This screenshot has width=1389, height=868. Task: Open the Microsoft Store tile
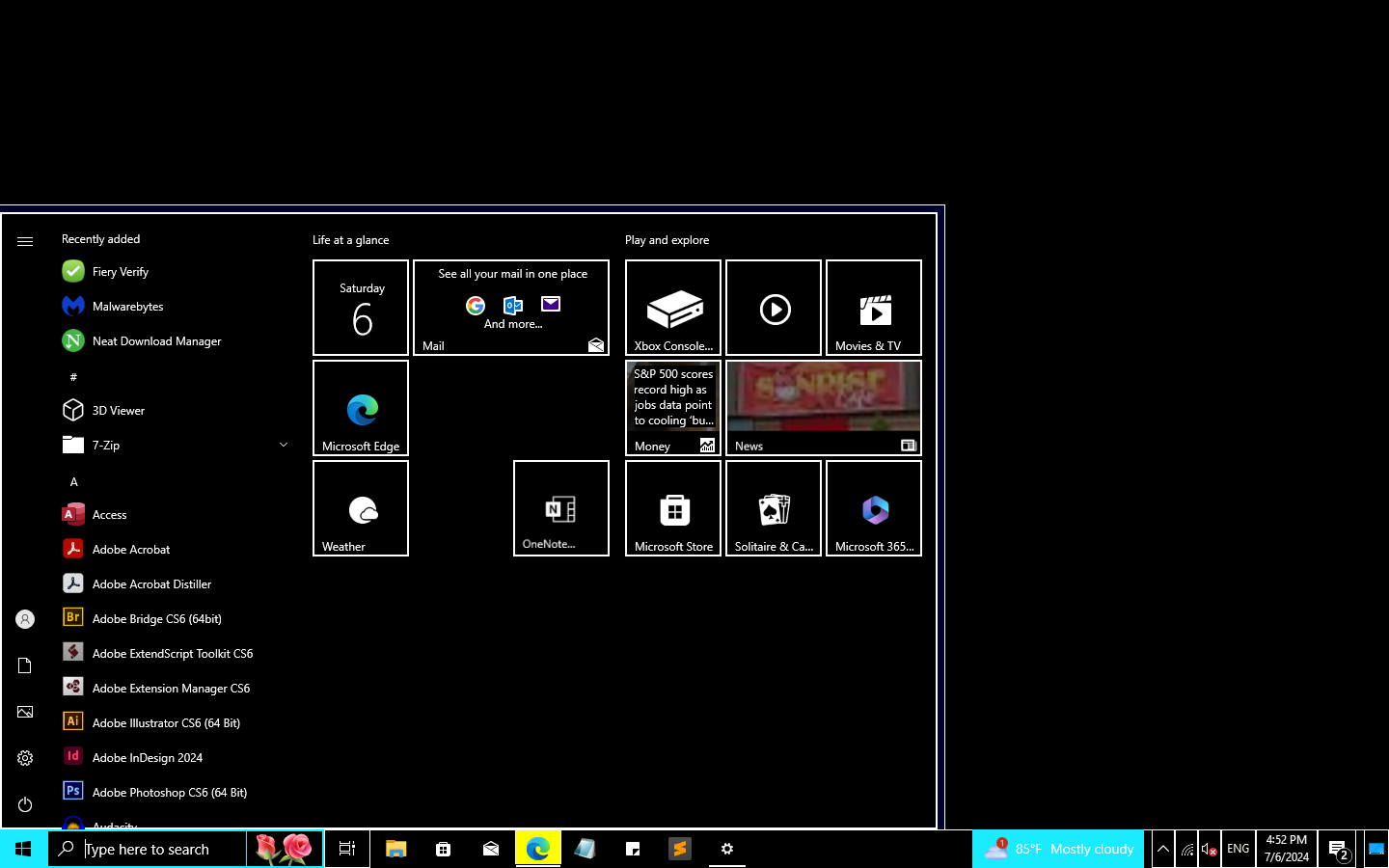(673, 508)
